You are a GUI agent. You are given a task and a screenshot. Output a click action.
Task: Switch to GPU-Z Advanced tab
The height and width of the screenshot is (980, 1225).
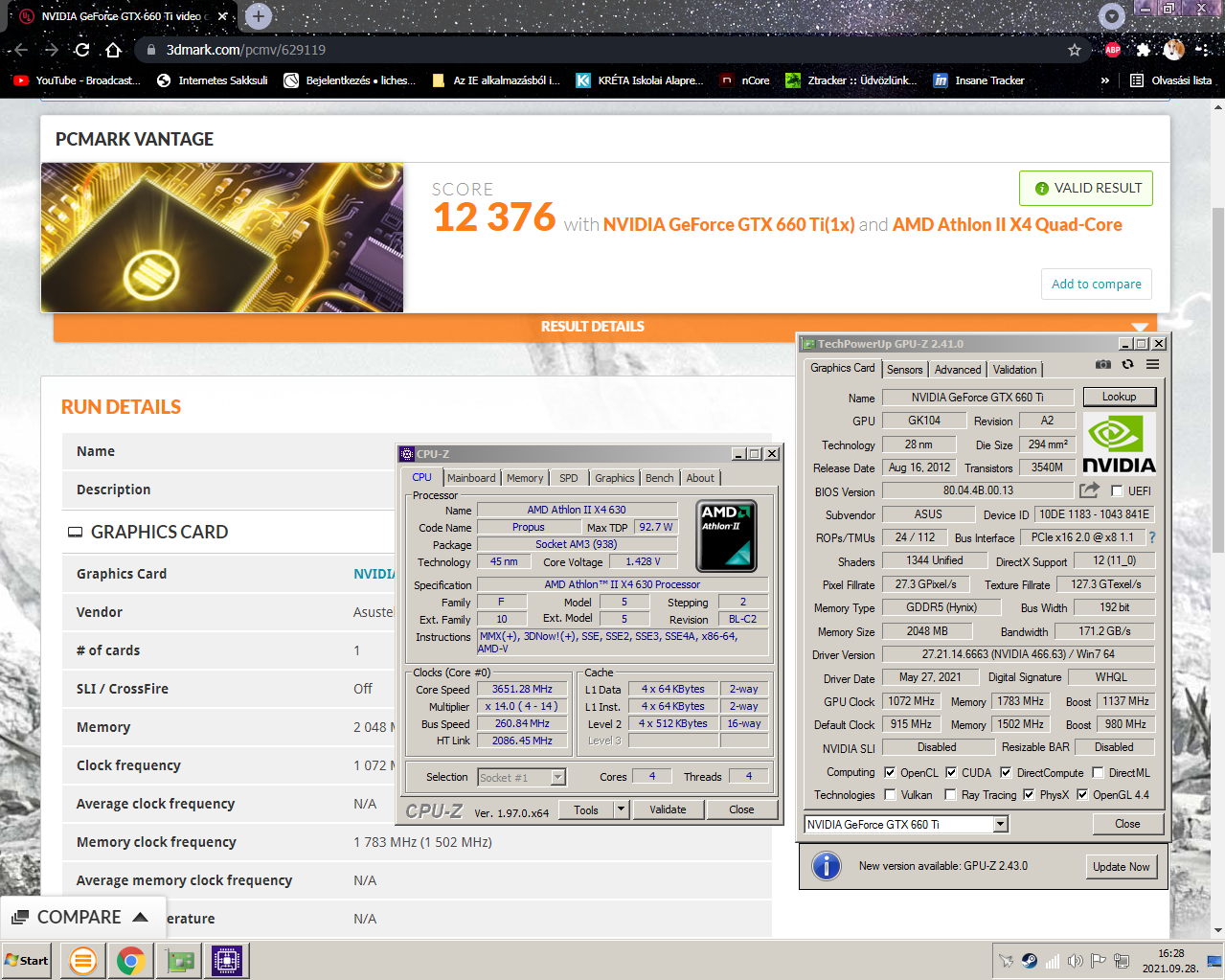click(958, 370)
